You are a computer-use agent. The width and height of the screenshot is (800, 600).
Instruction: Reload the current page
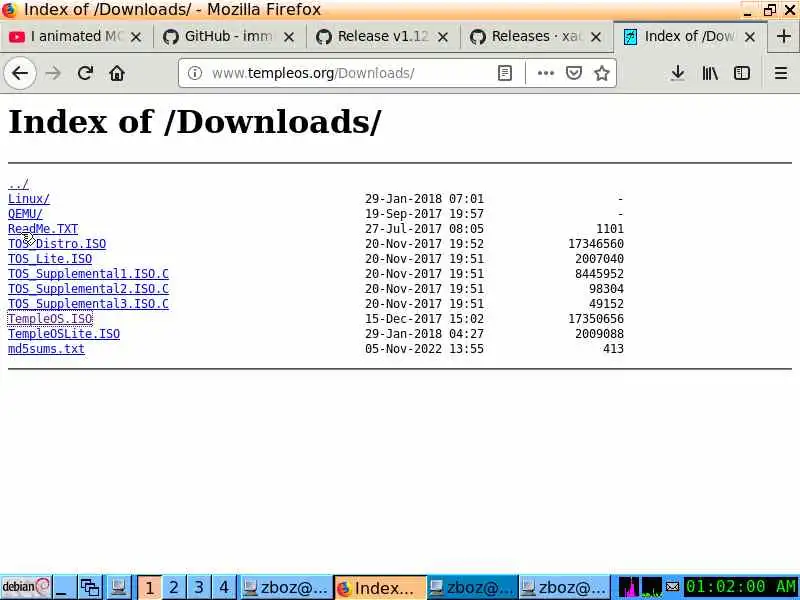tap(85, 73)
